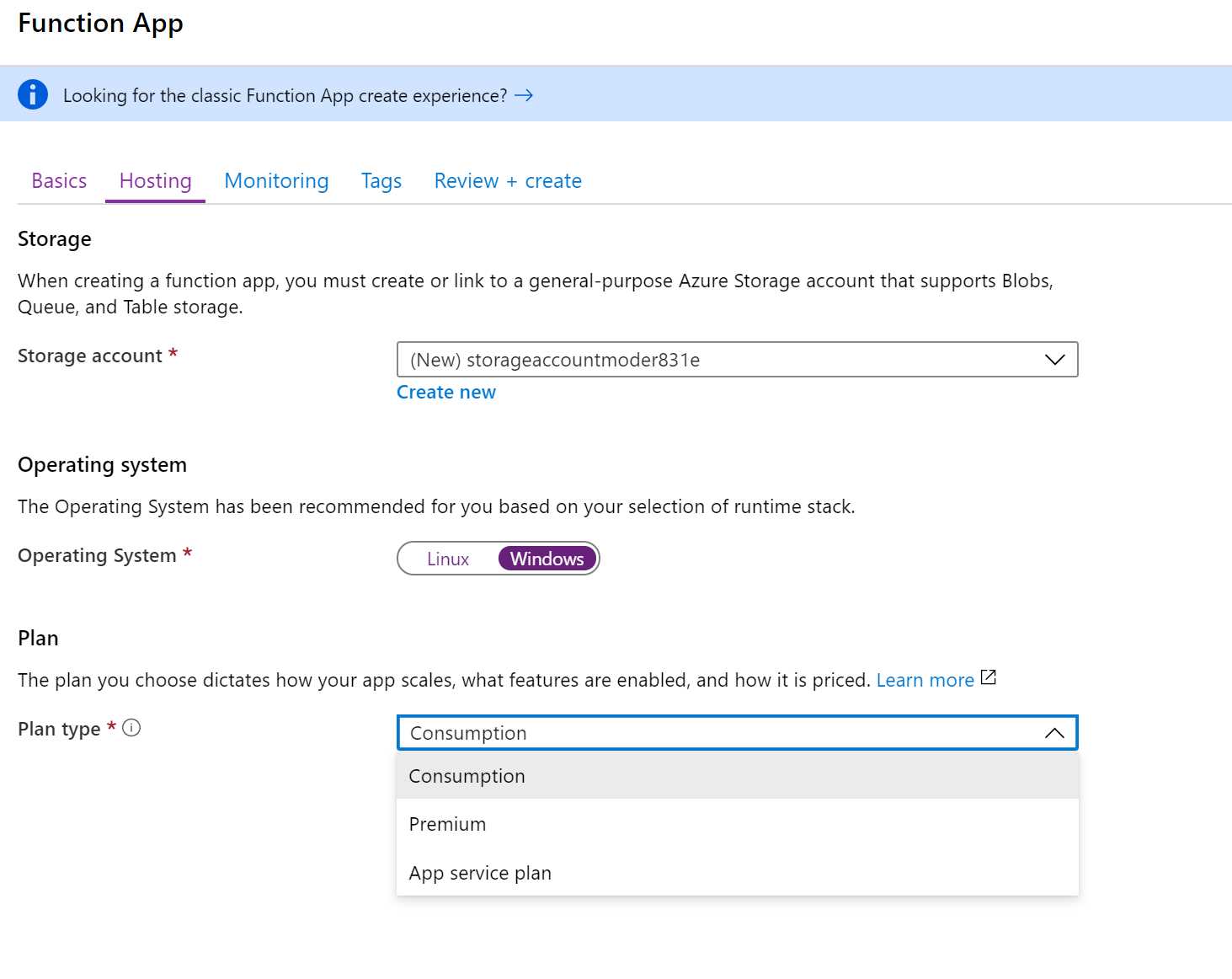Switch to the Tags tab
The height and width of the screenshot is (979, 1232).
click(381, 180)
